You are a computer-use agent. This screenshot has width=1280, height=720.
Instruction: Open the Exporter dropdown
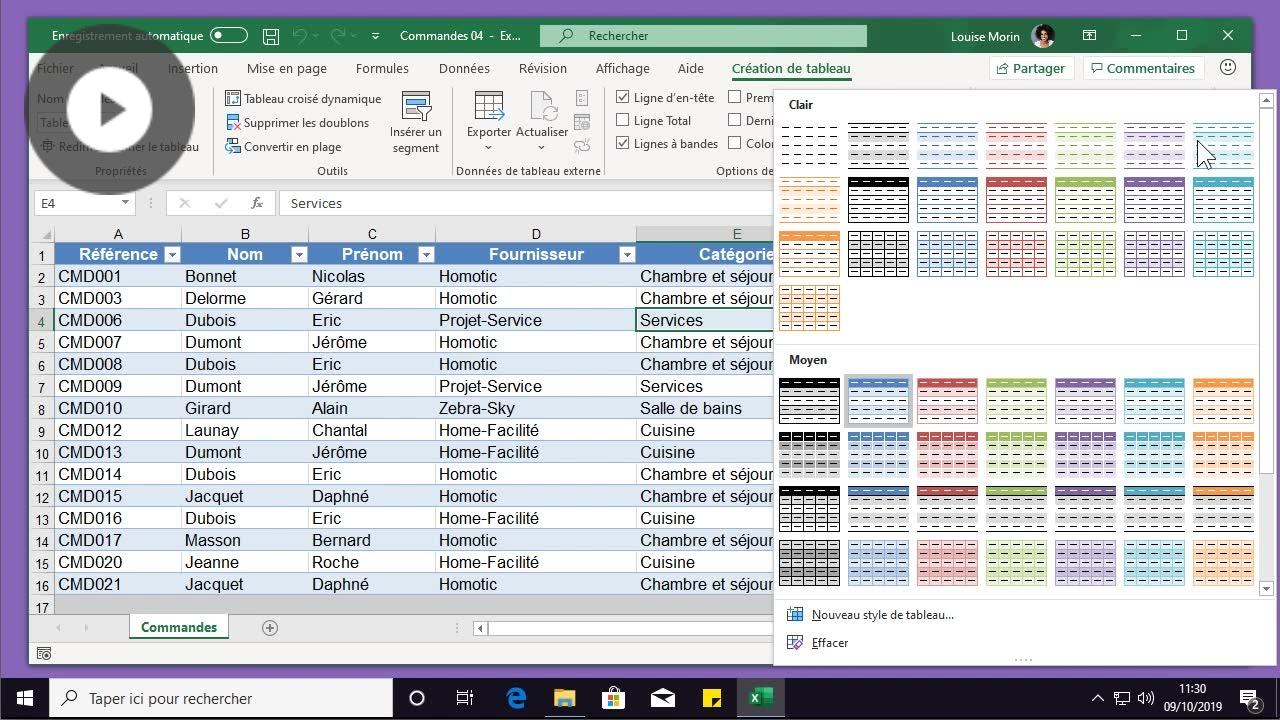pos(488,132)
